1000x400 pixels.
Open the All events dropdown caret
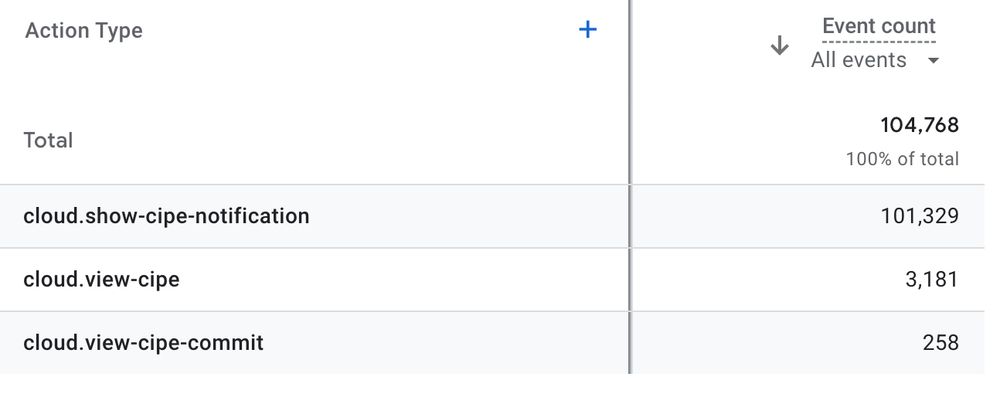[933, 61]
